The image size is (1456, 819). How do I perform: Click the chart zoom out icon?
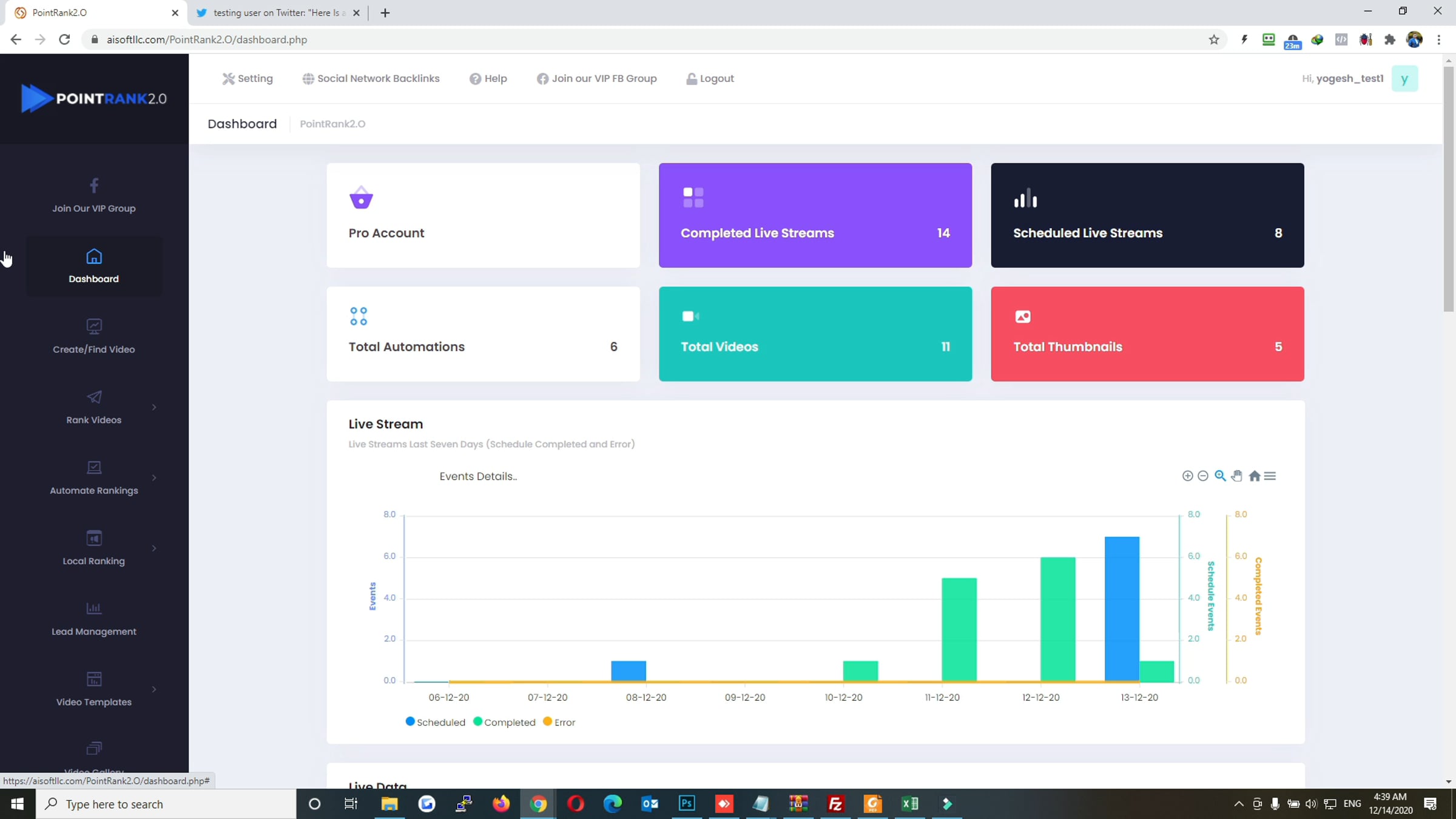point(1203,476)
